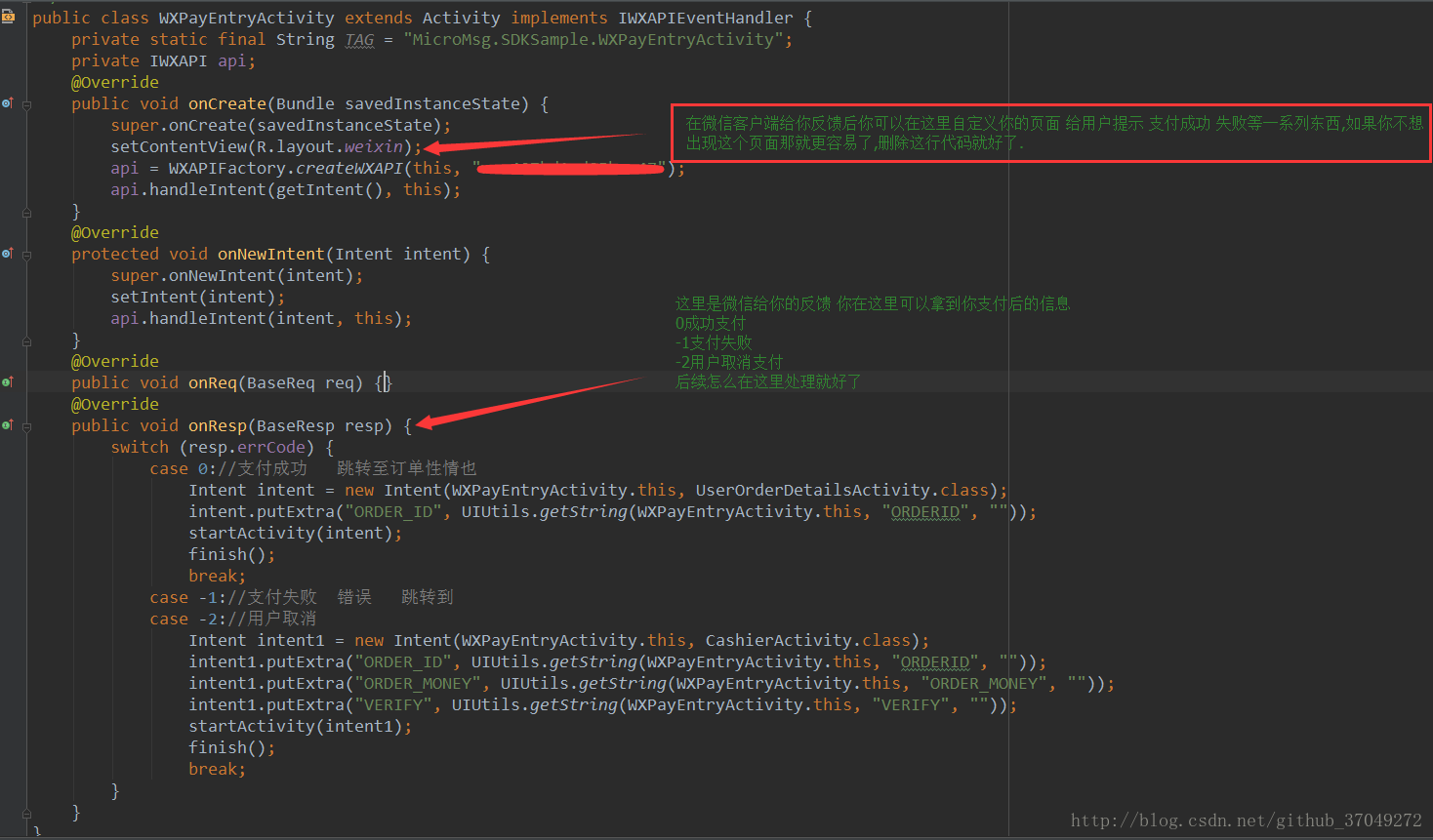
Task: Click the "MicroMsg.SDKSample.WXPayEntryActivity" string literal
Action: point(593,39)
